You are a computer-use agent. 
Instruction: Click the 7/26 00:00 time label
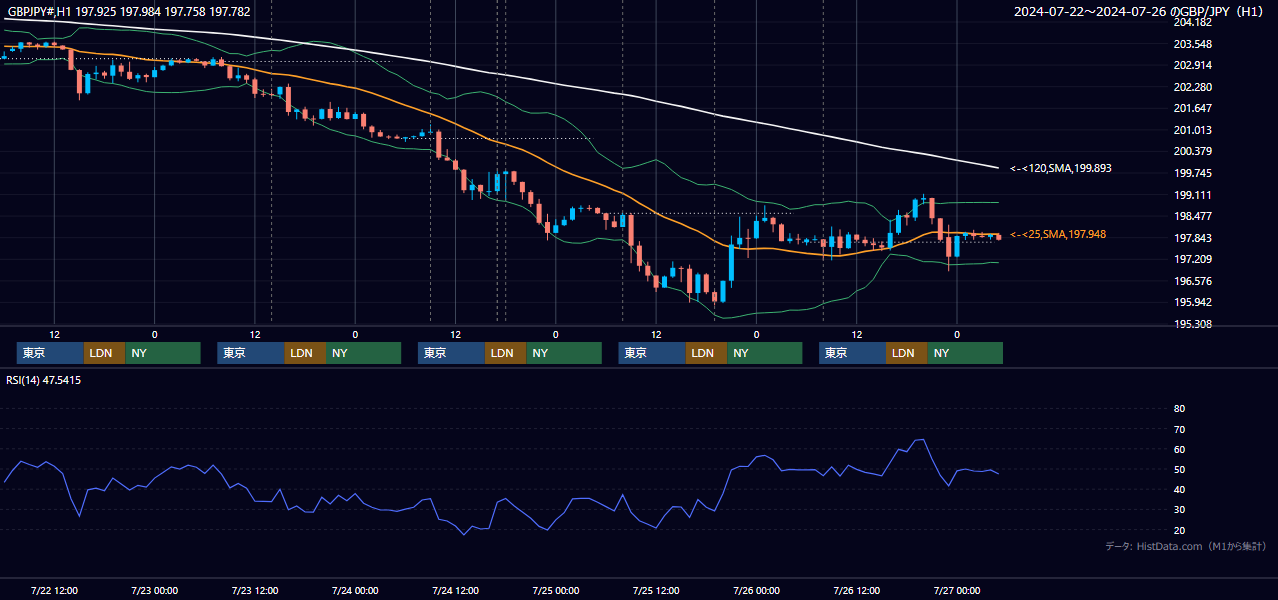[756, 591]
